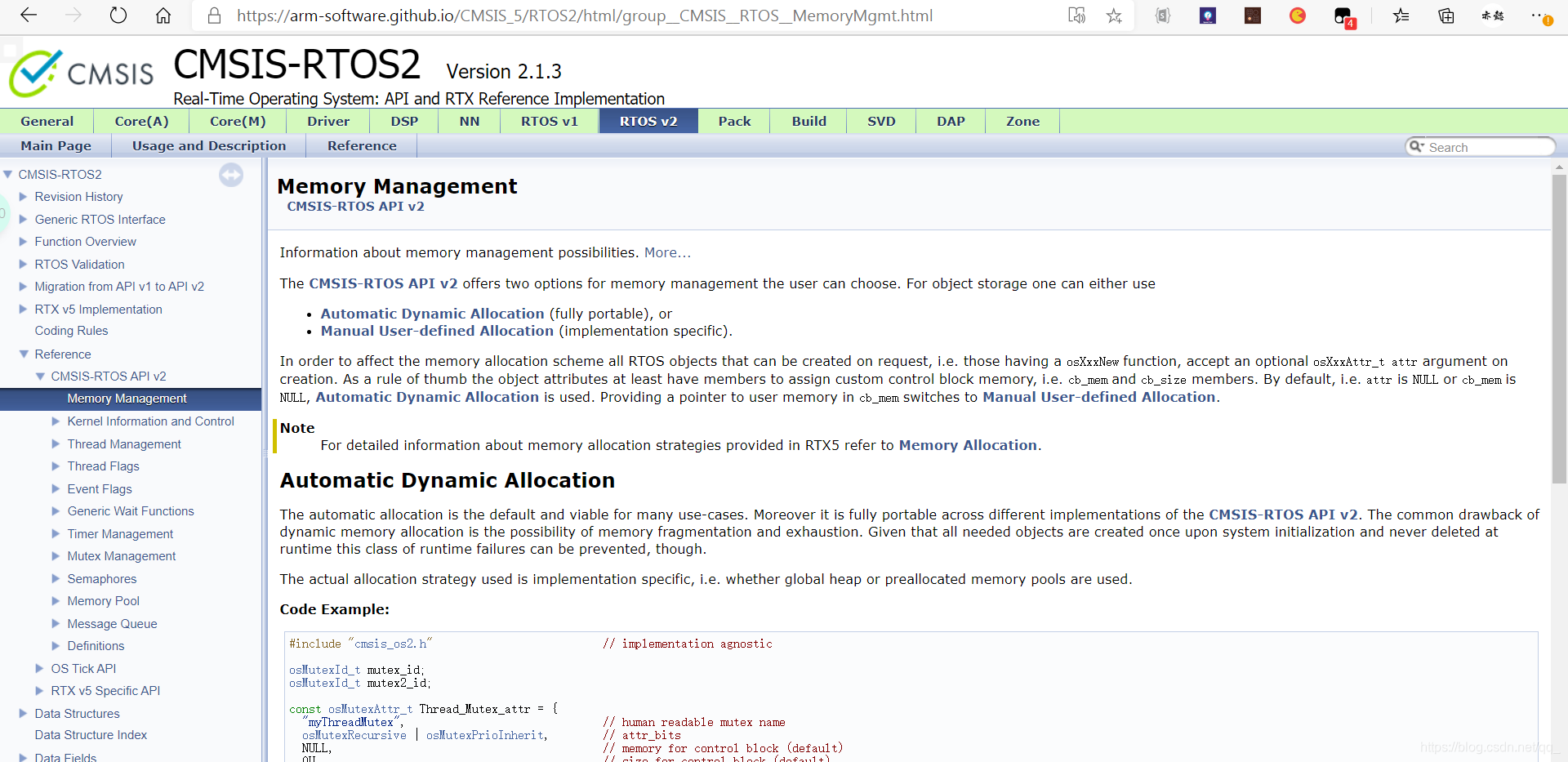Collapse the CMSIS-RTOS2 root tree node
The image size is (1568, 762).
click(x=7, y=174)
